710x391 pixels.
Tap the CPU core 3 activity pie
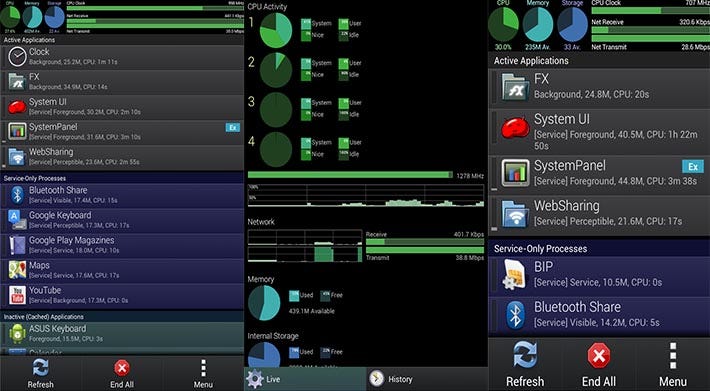pos(276,110)
